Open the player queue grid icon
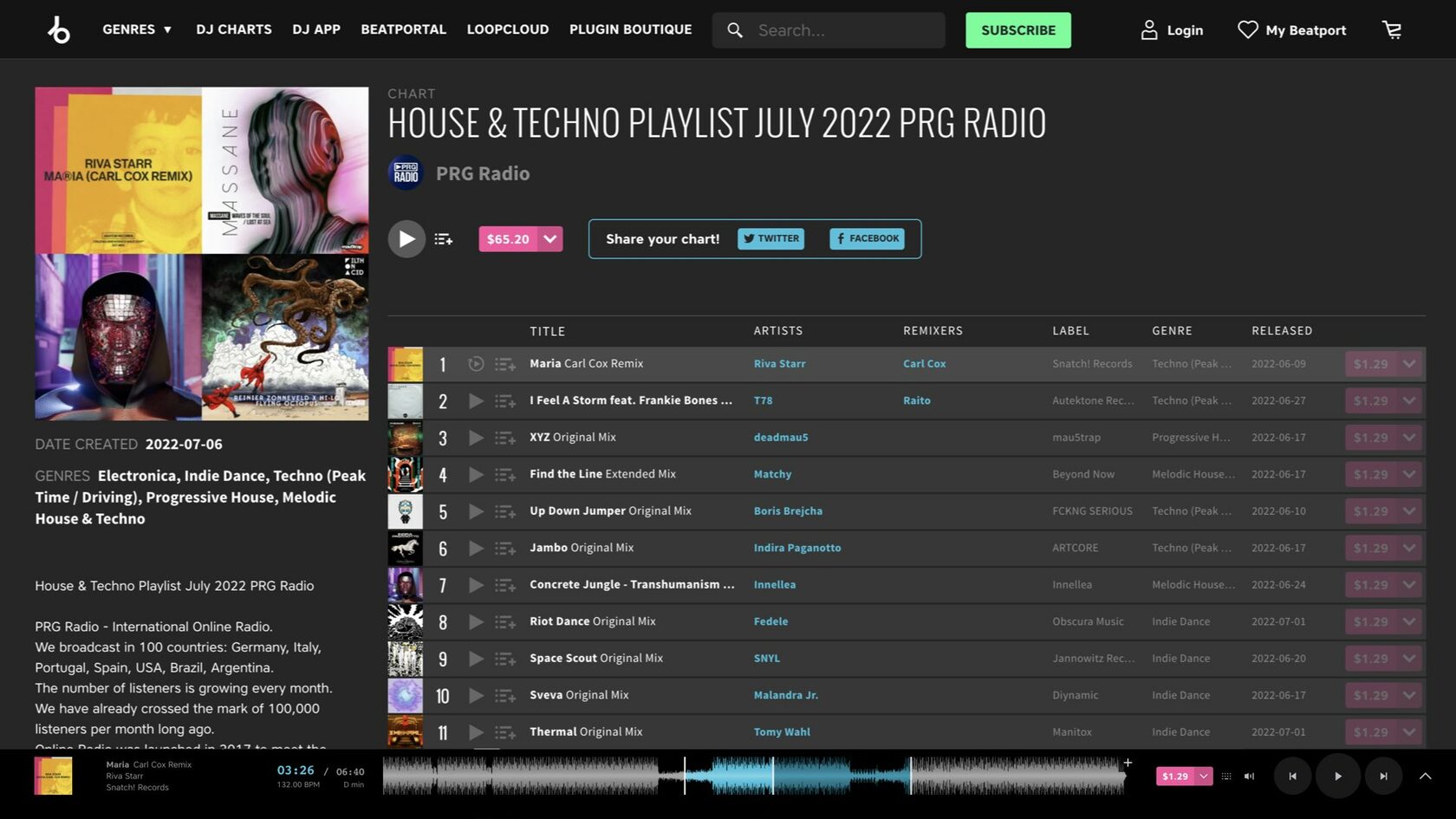1456x819 pixels. (1225, 777)
